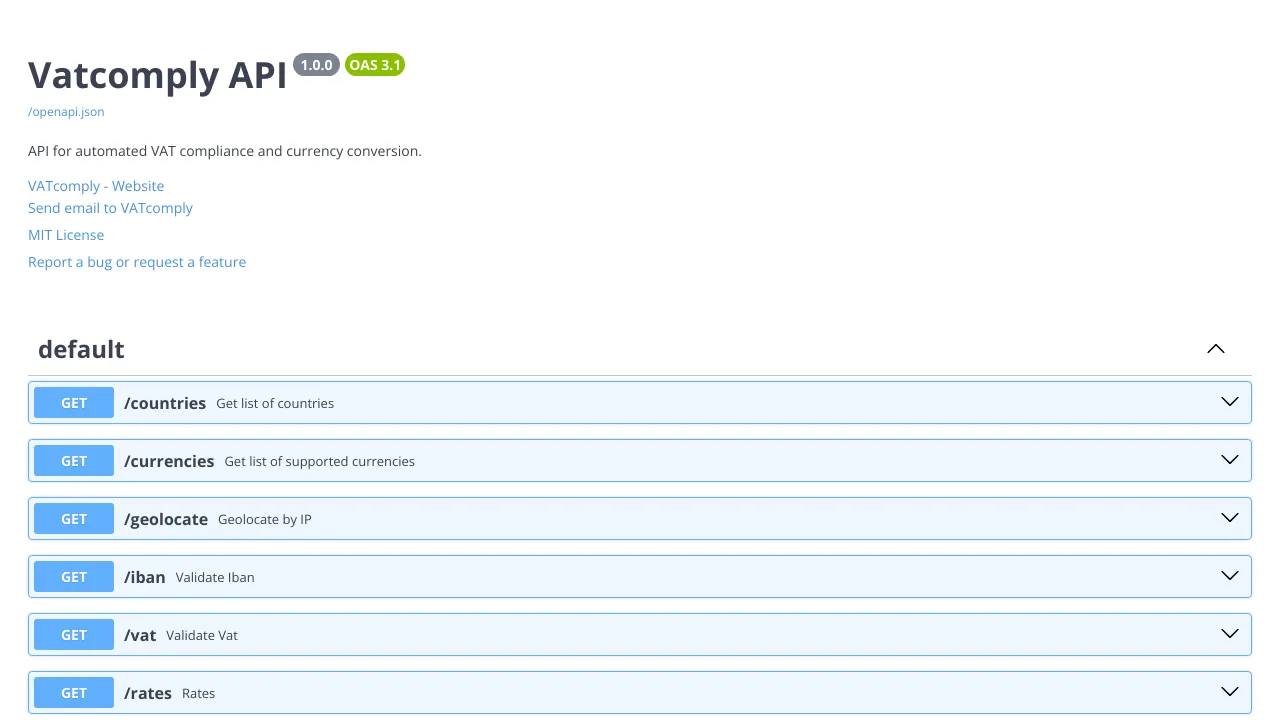The height and width of the screenshot is (720, 1280).
Task: Click the 'Get list of countries' description
Action: (x=275, y=403)
